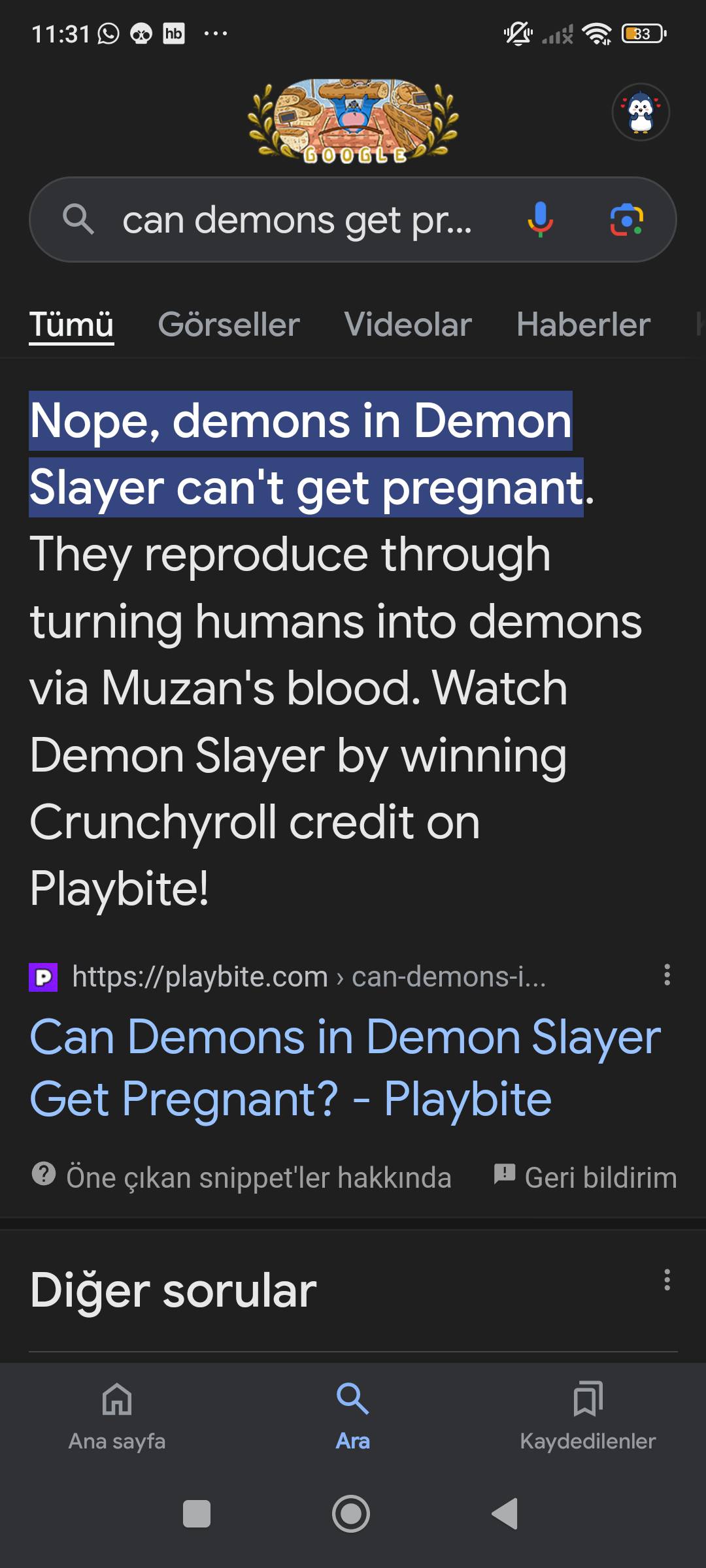Open the Playbite result title link
Screen dimensions: 706x1568
(345, 1068)
